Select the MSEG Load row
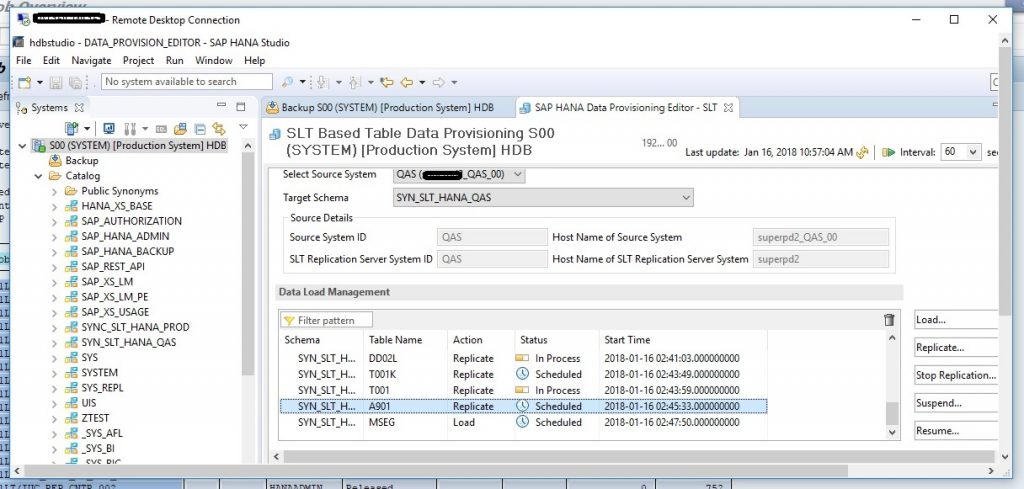 click(x=522, y=422)
